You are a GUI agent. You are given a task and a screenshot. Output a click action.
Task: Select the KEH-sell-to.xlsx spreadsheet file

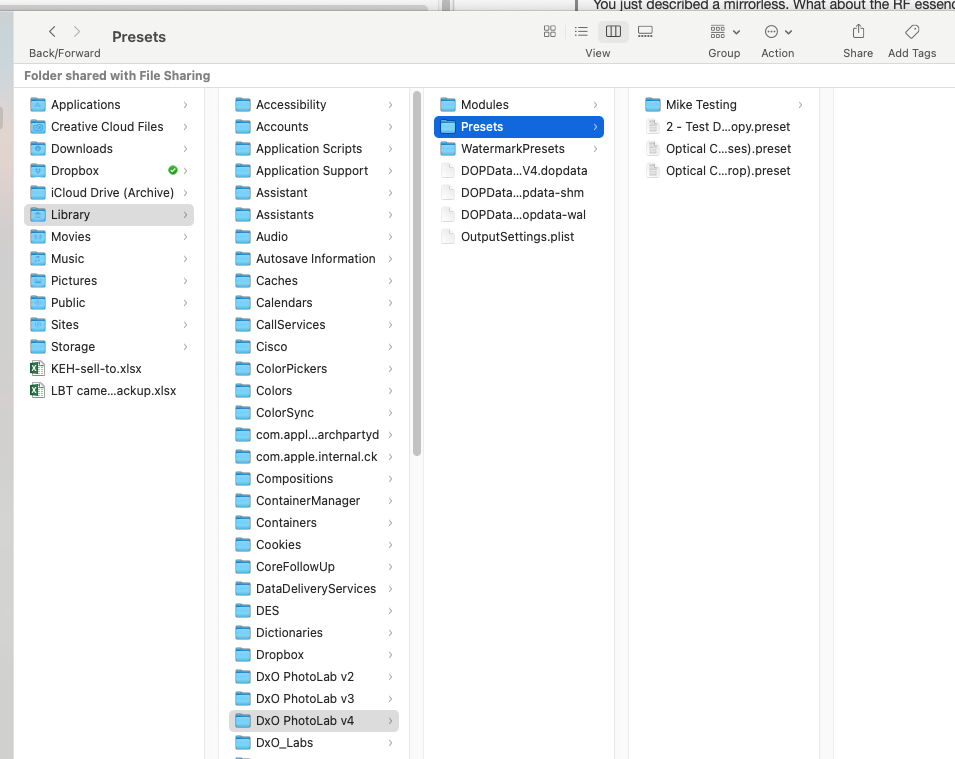96,369
